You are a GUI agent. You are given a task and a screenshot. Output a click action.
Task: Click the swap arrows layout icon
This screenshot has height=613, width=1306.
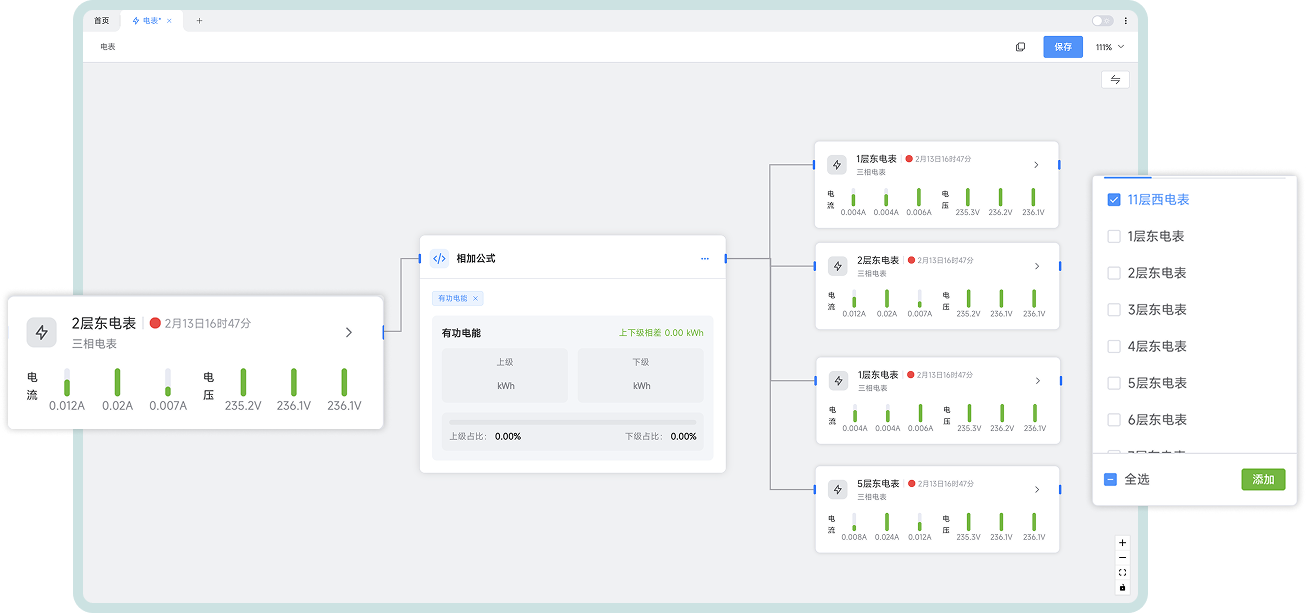pos(1115,80)
